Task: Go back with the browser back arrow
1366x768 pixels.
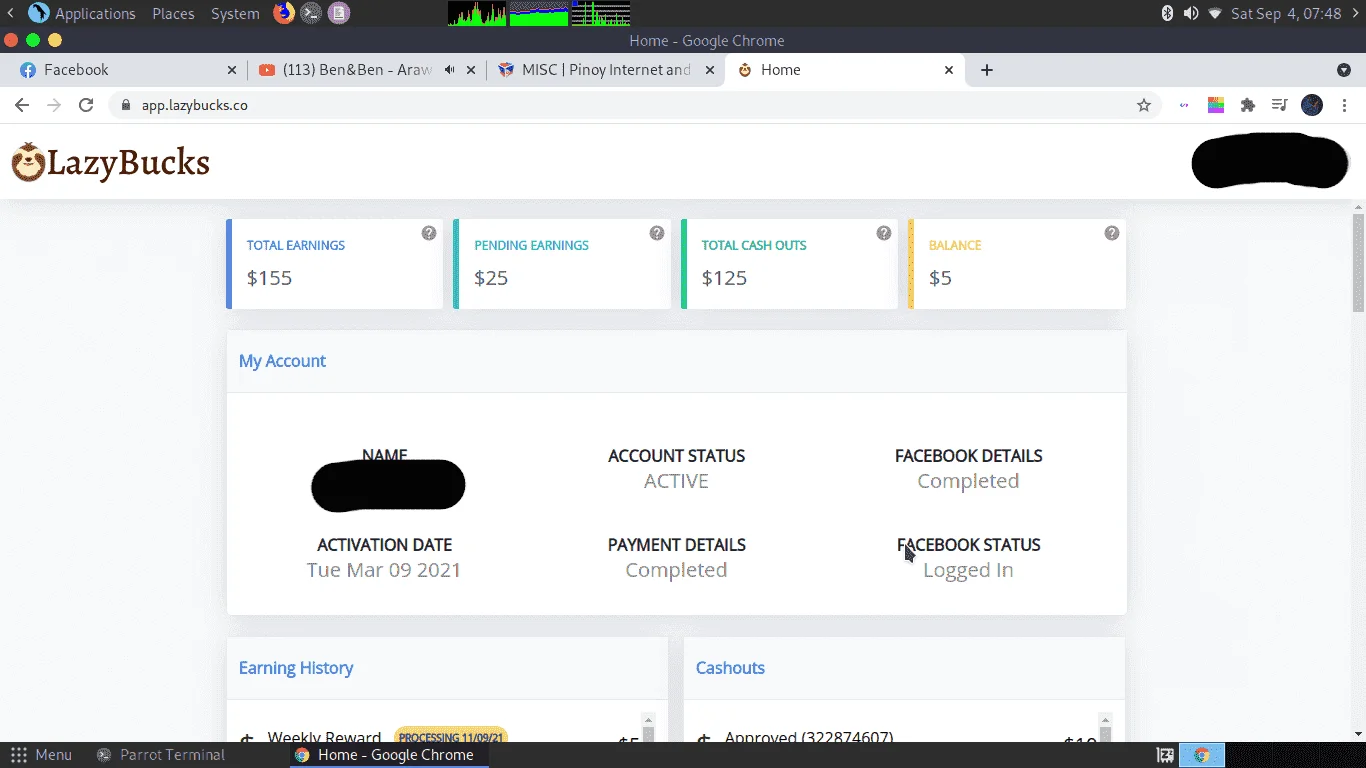Action: pos(22,105)
